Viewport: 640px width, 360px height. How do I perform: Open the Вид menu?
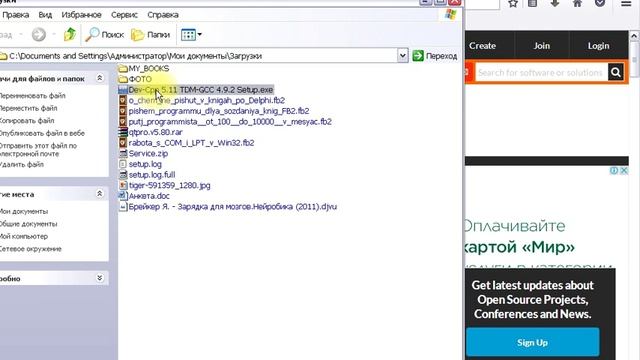pyautogui.click(x=45, y=15)
